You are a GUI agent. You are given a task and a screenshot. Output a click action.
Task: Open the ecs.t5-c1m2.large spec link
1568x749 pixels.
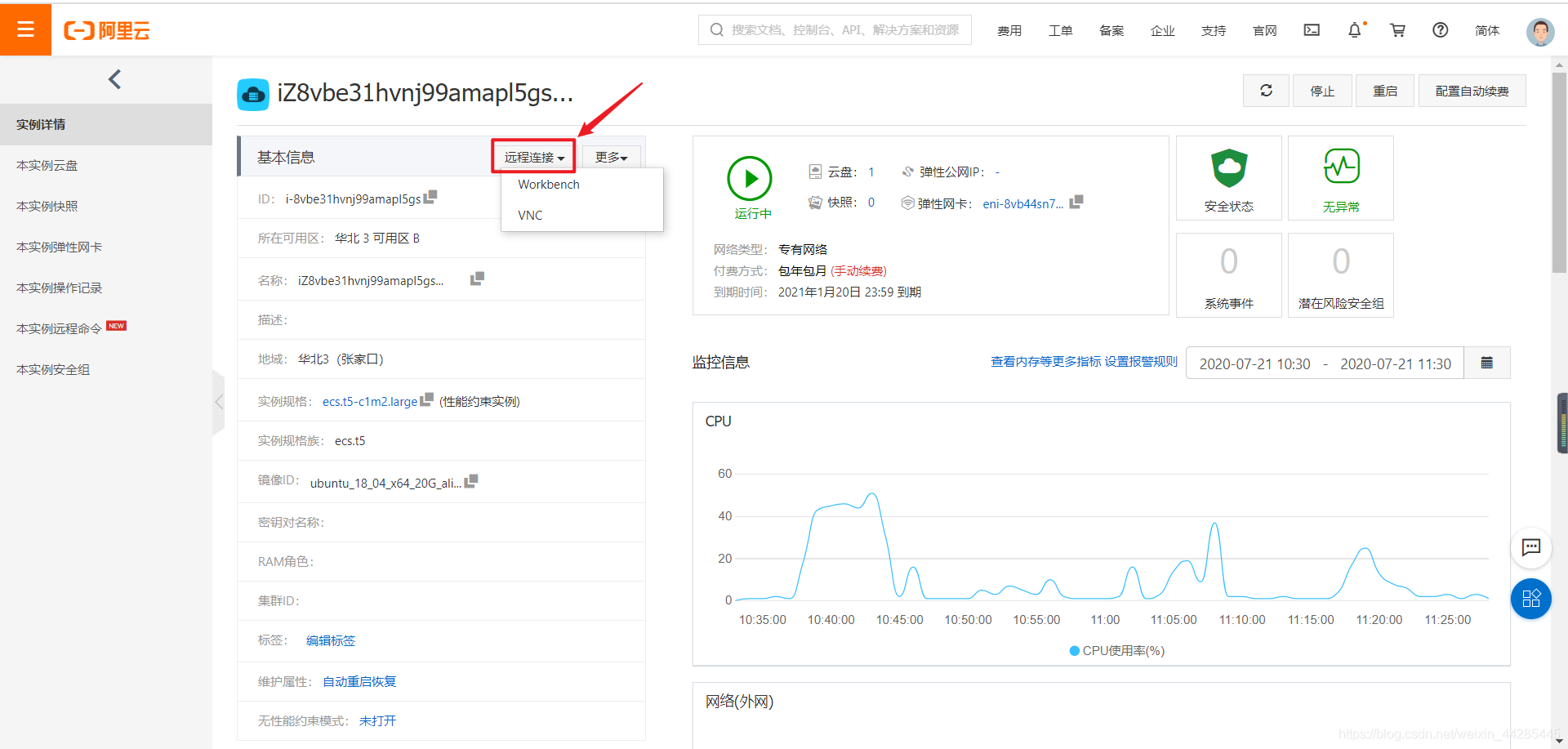tap(370, 401)
